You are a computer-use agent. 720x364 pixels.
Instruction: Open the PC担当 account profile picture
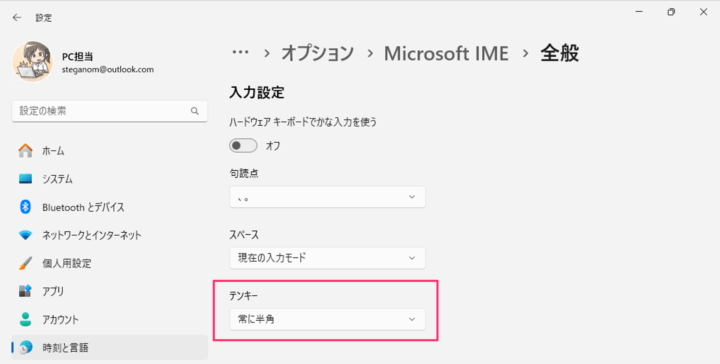tap(32, 62)
